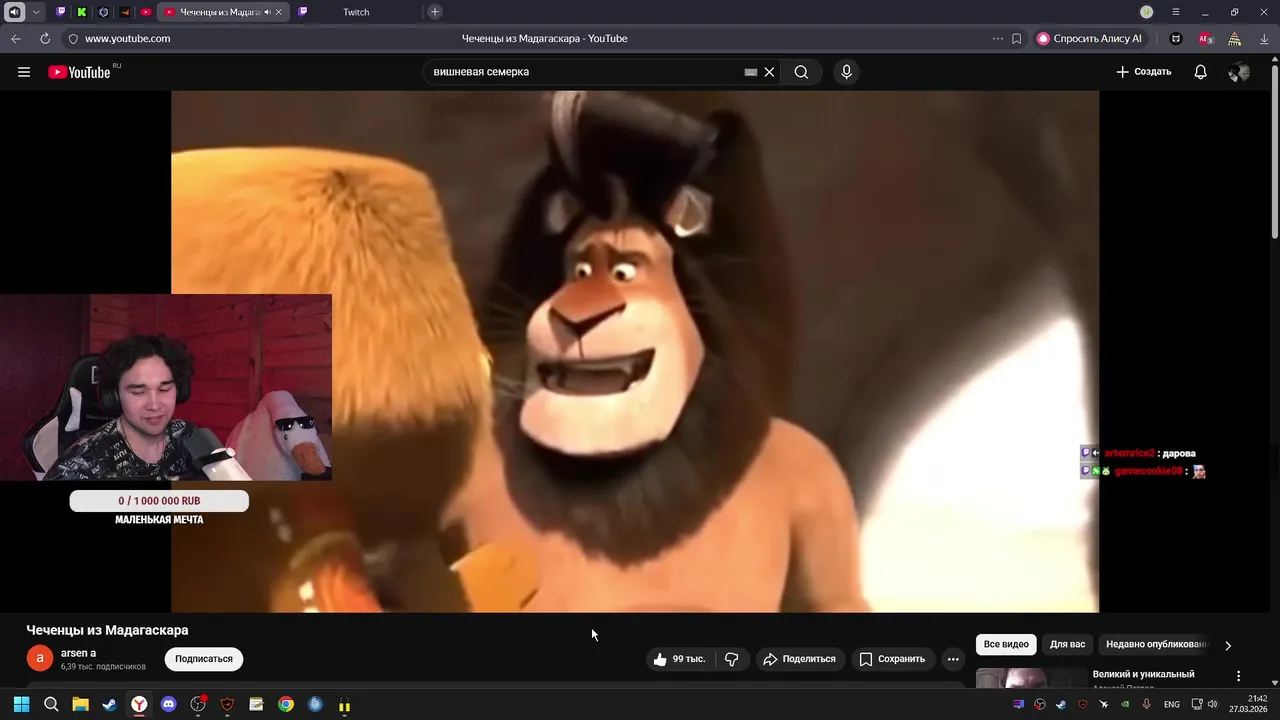The height and width of the screenshot is (720, 1280).
Task: Clear the search text with the X
Action: [x=769, y=72]
